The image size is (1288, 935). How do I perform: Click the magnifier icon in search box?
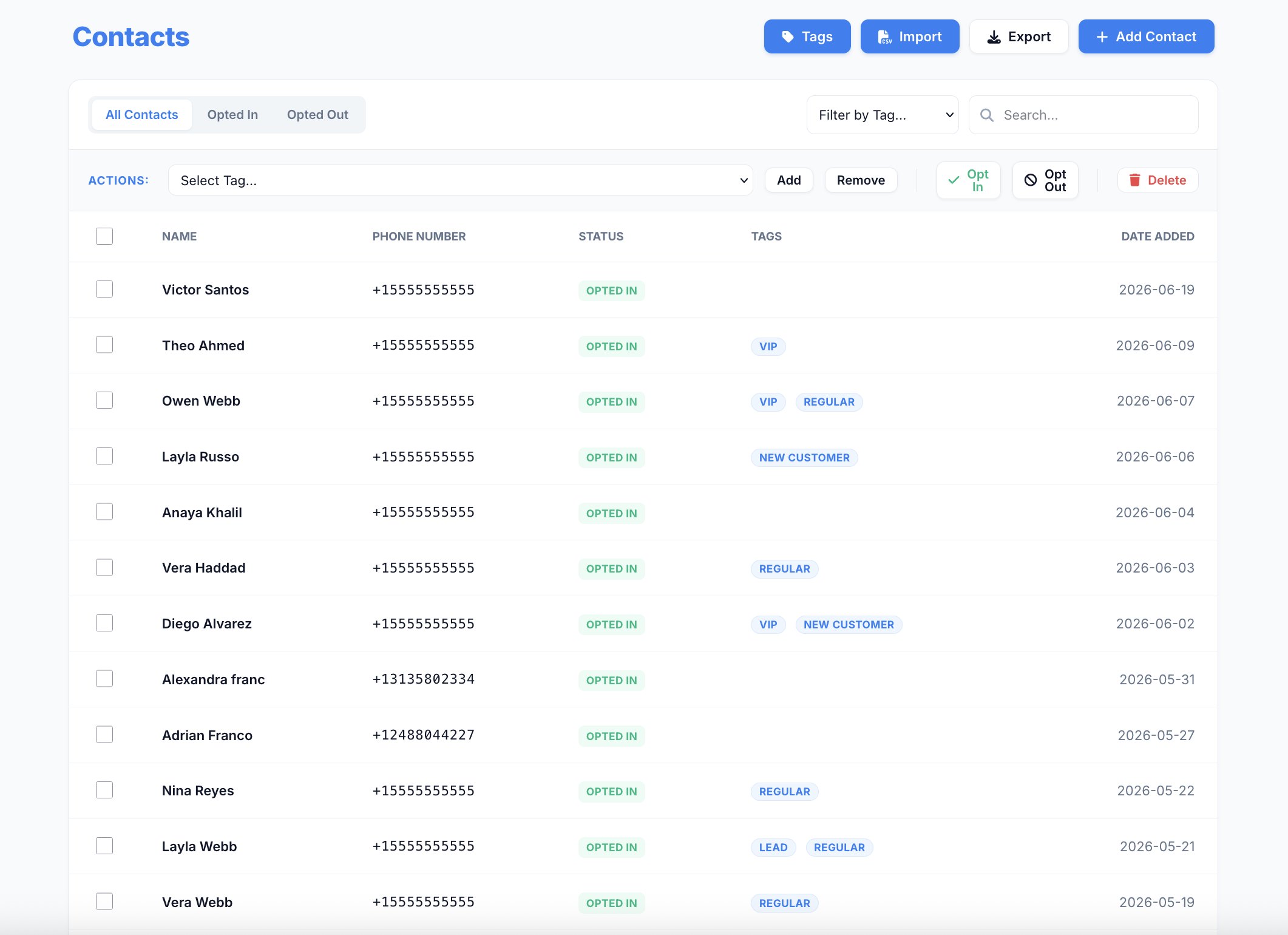tap(987, 115)
